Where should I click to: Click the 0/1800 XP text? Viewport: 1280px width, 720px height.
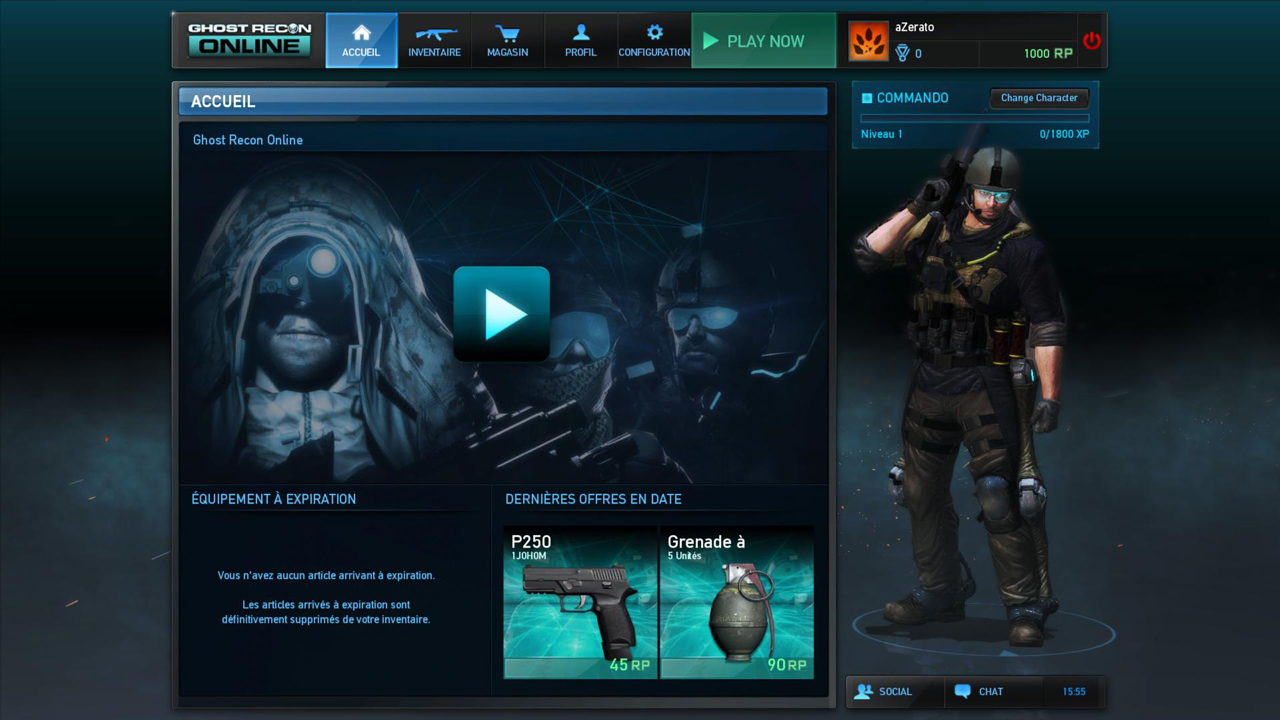click(1064, 134)
